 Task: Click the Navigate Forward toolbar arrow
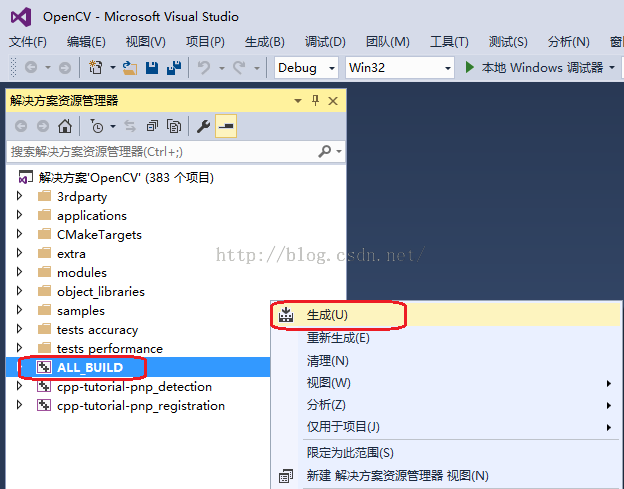coord(65,68)
